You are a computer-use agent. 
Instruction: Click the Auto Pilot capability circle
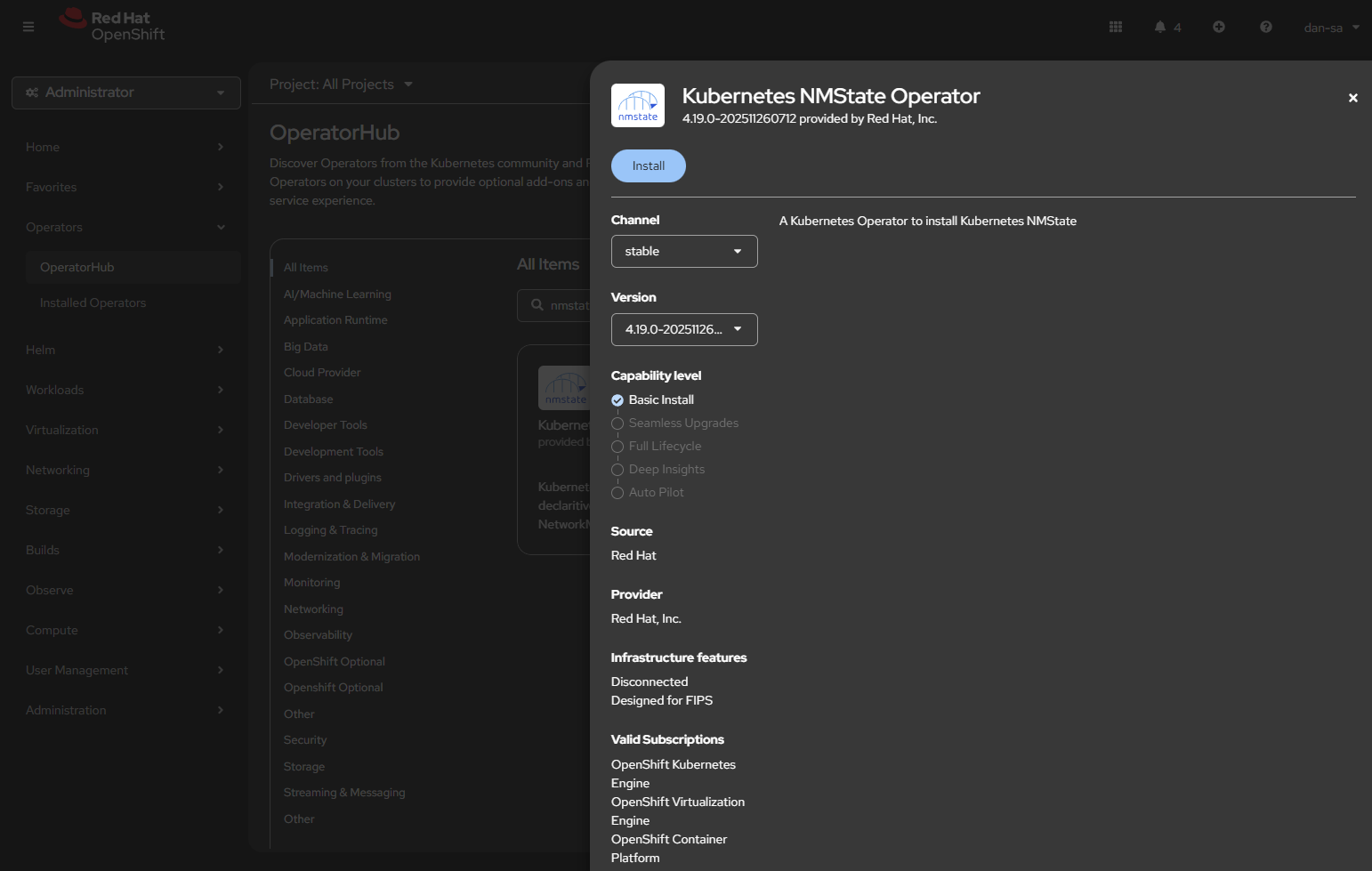[617, 493]
